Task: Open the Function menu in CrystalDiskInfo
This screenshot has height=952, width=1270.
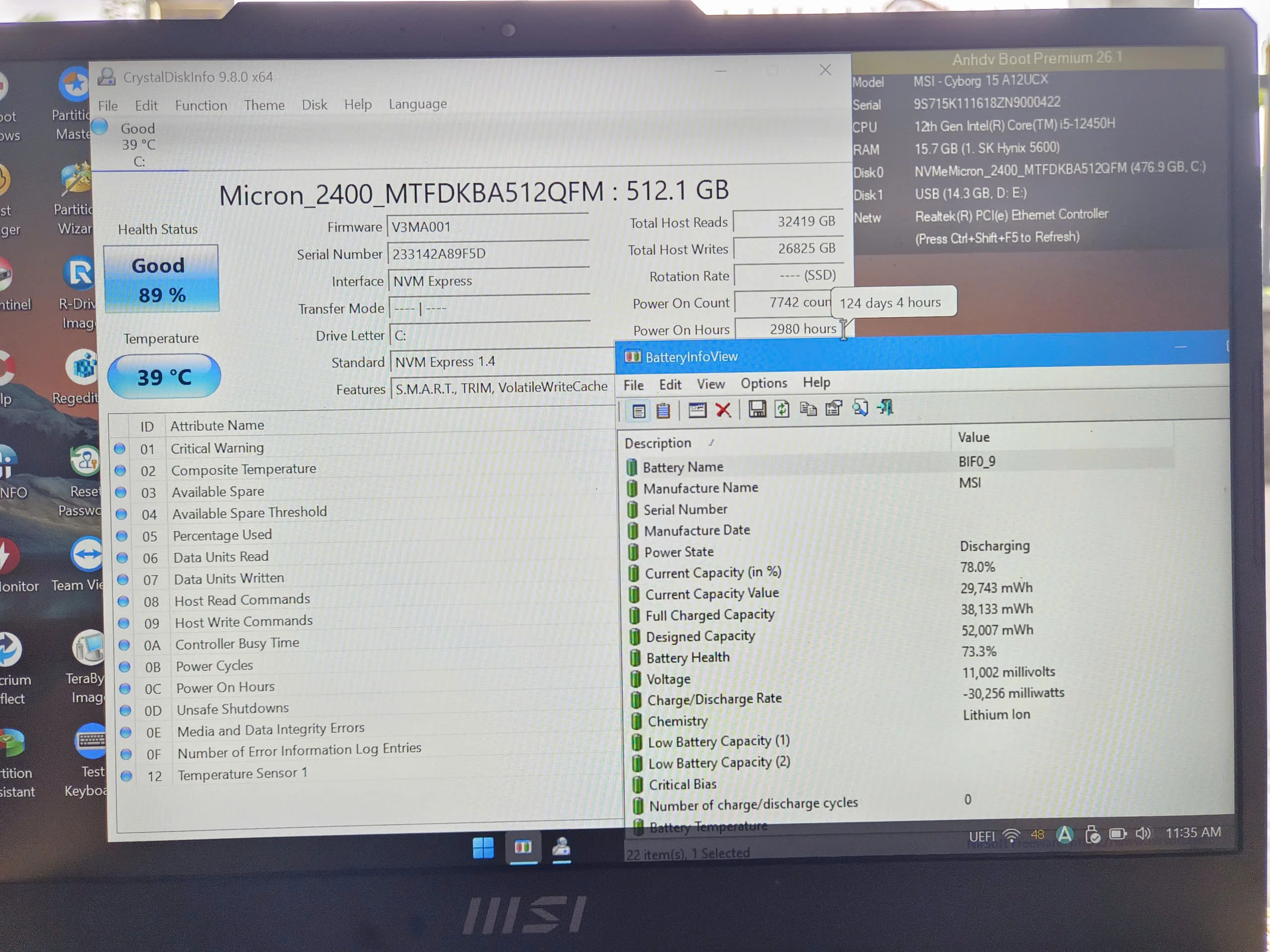Action: coord(201,106)
